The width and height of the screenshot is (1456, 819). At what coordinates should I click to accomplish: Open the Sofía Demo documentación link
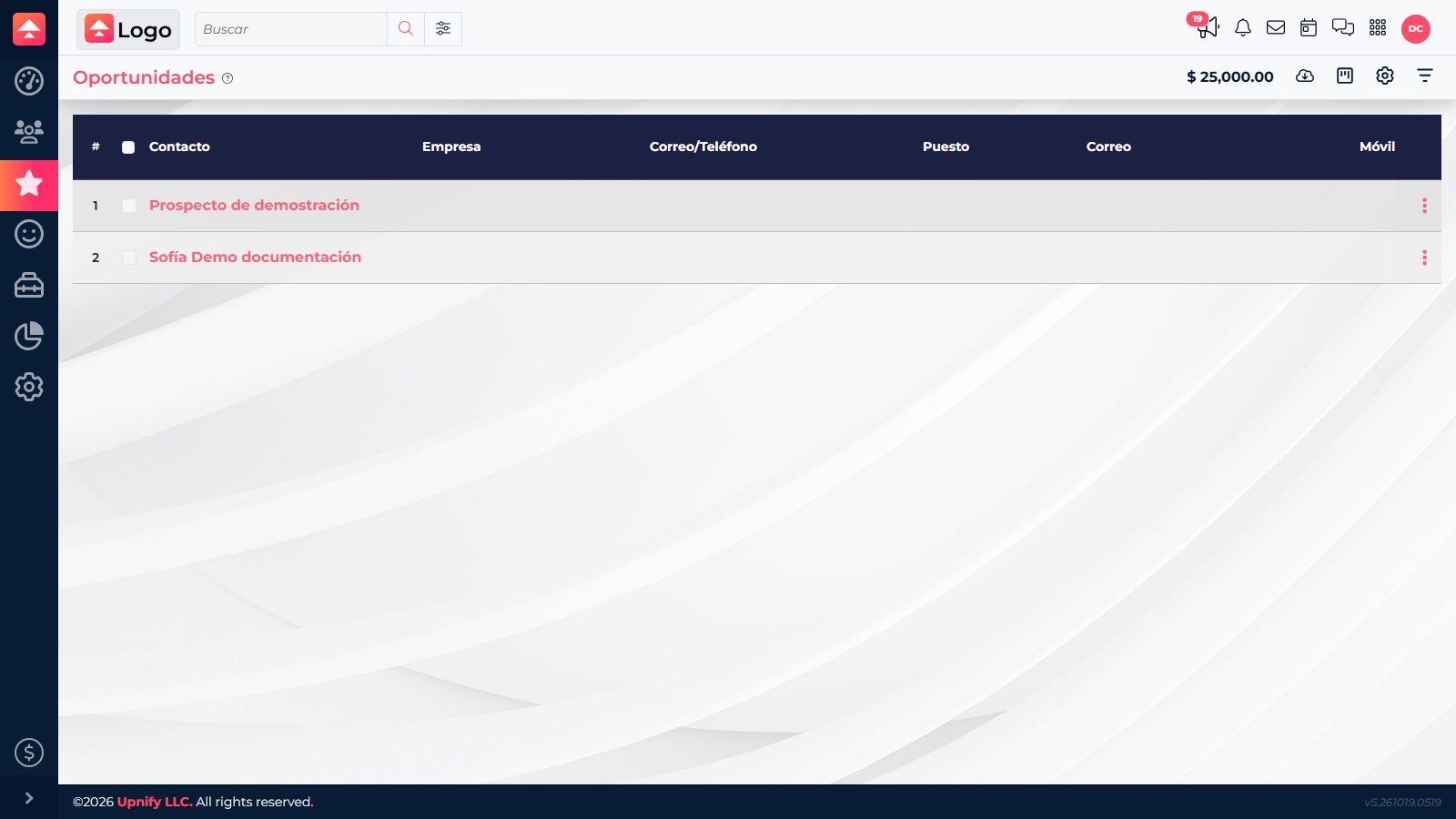point(255,258)
